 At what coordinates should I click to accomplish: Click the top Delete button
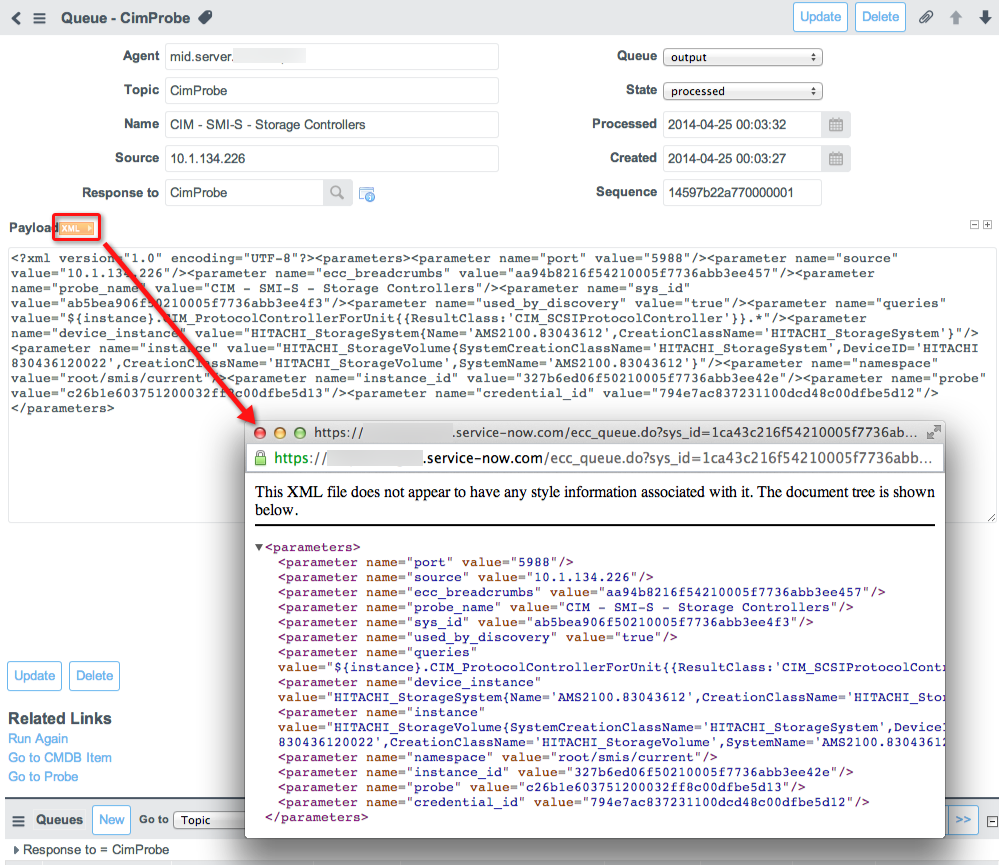(x=880, y=17)
